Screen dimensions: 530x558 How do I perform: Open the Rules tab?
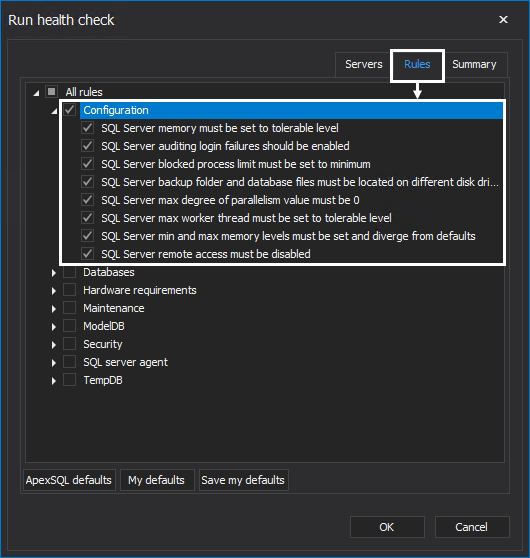[417, 64]
